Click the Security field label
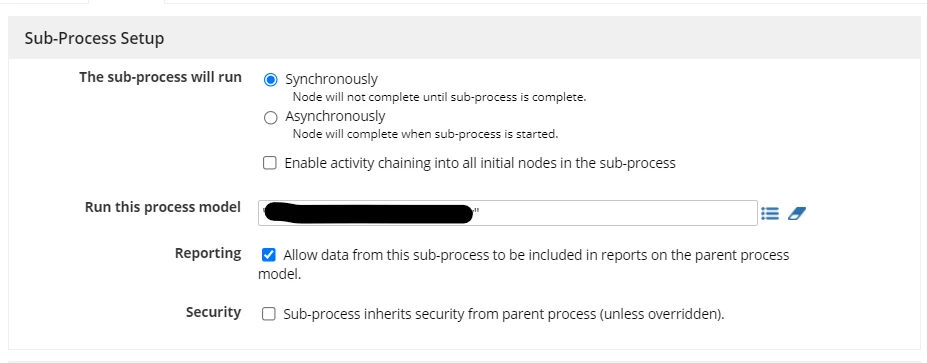This screenshot has width=927, height=363. [213, 312]
